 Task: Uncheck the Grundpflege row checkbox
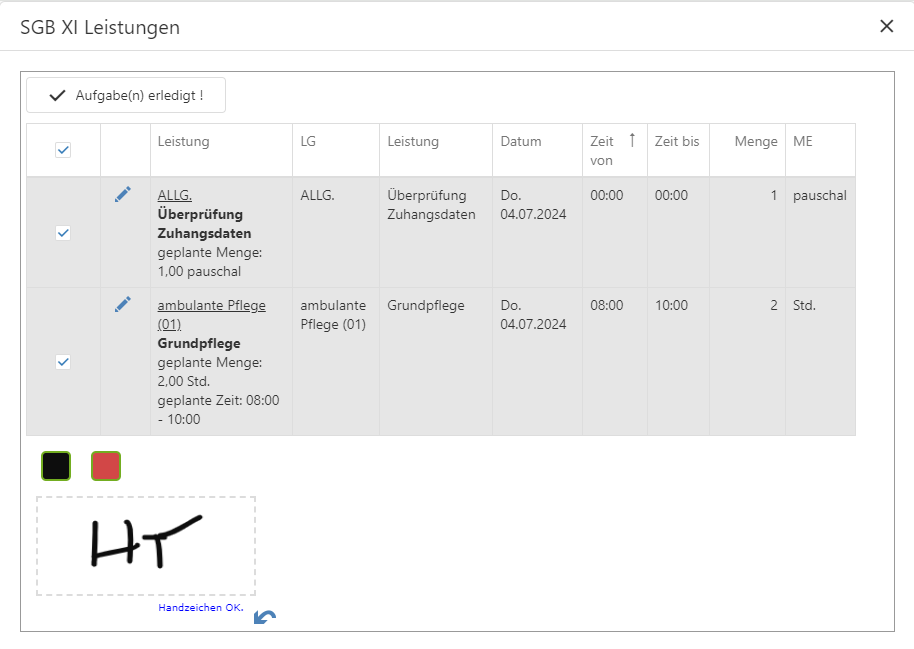(x=63, y=362)
